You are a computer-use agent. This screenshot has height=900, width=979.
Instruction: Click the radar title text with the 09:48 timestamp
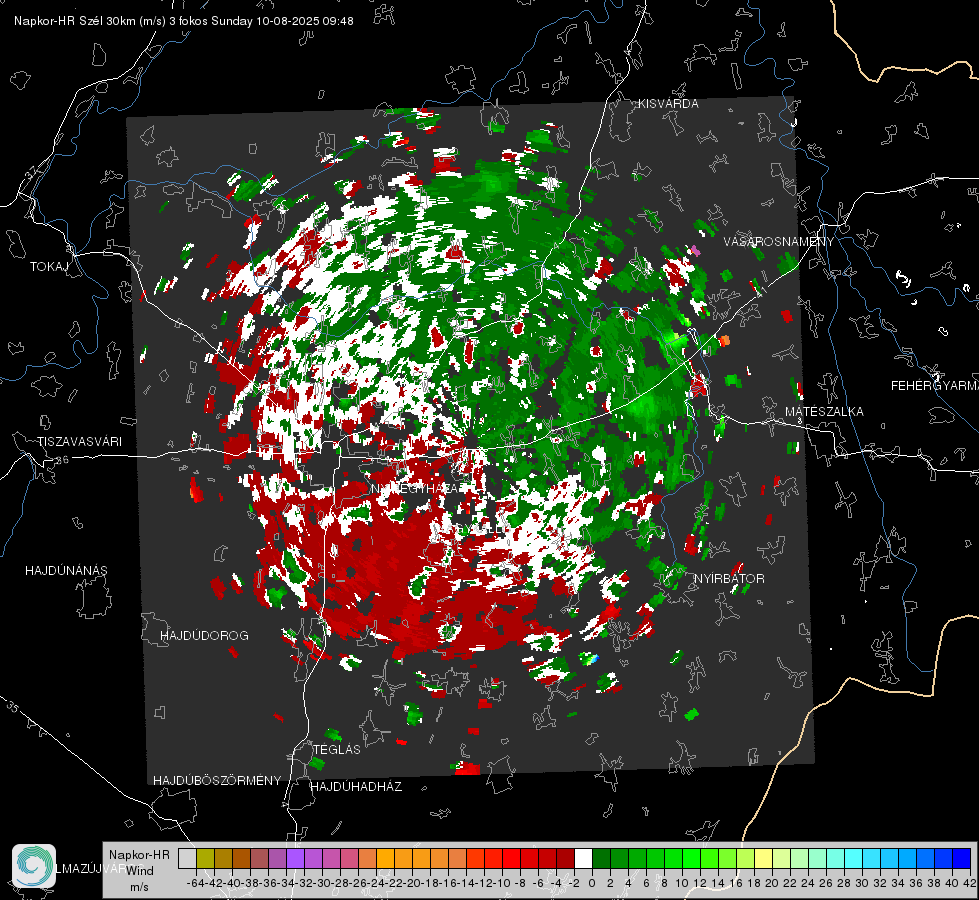(184, 21)
